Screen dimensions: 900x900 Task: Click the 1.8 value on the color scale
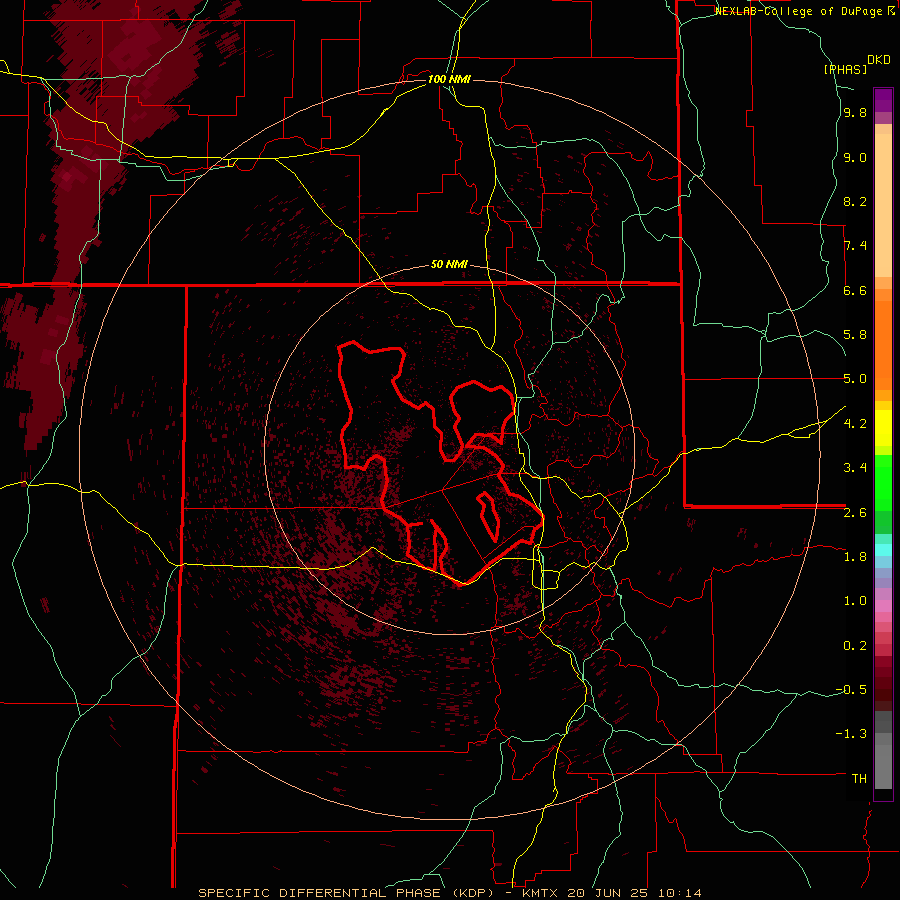coord(855,557)
